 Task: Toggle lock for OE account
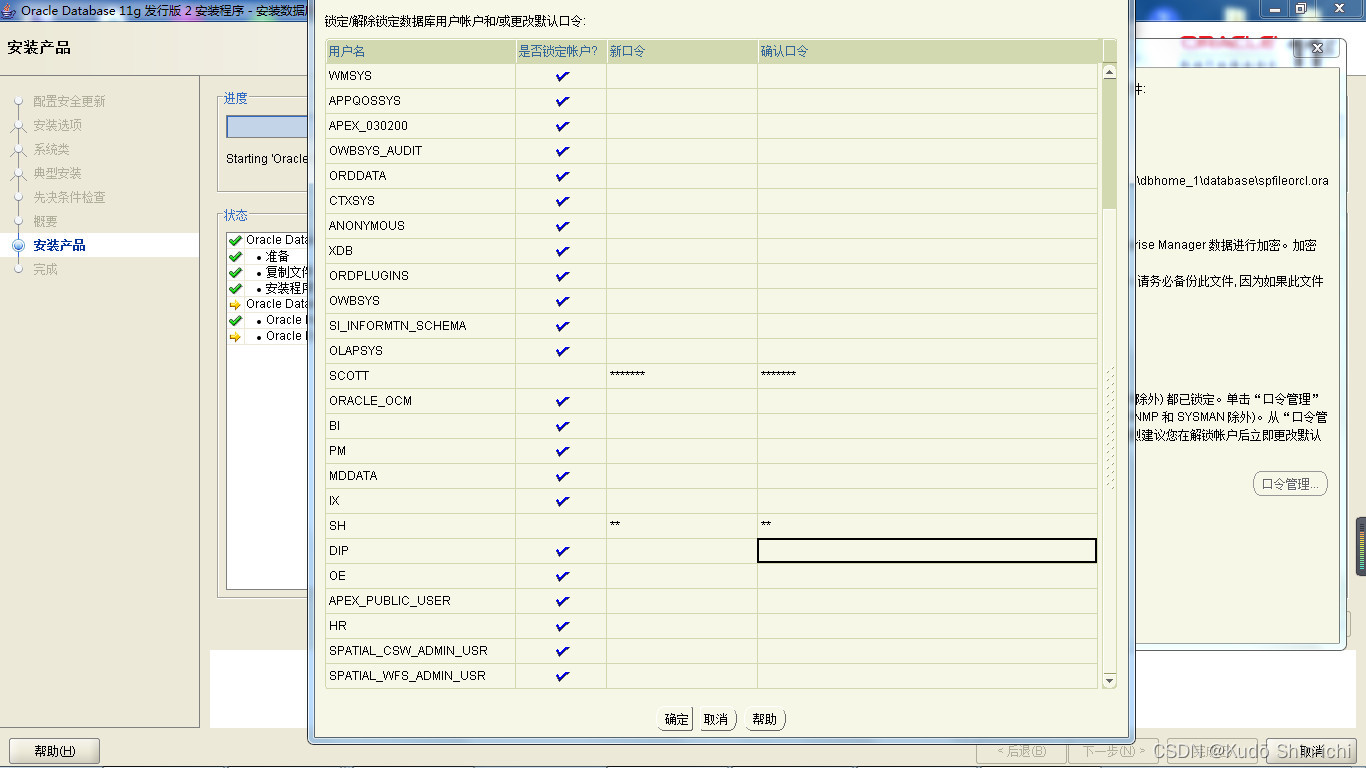pos(562,576)
